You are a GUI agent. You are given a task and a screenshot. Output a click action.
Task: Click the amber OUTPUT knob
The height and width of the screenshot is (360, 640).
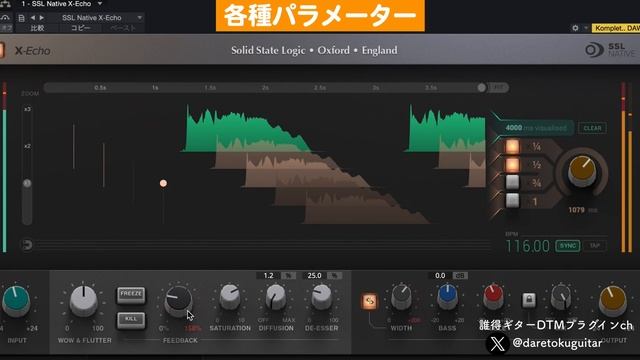coord(613,301)
